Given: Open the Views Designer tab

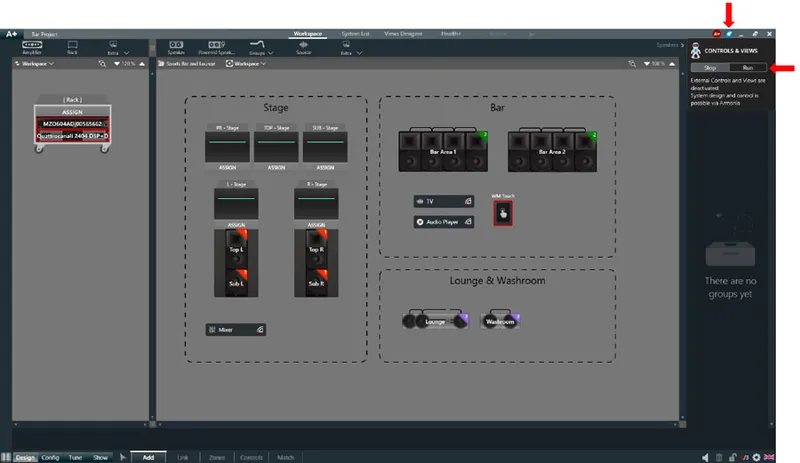Looking at the screenshot, I should (x=403, y=34).
